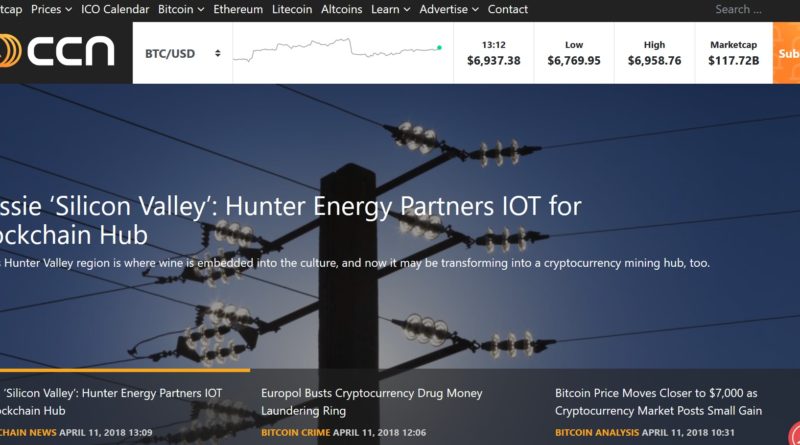The height and width of the screenshot is (445, 800).
Task: Open the Hunter Energy Partners IOT headline
Action: coord(291,220)
